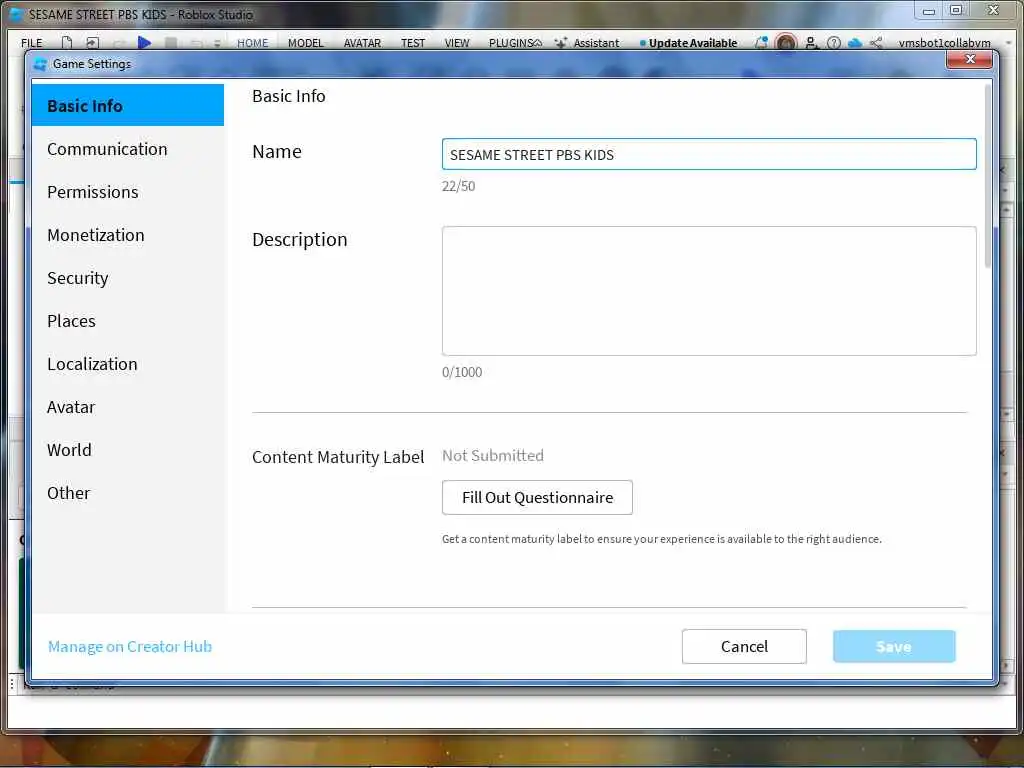This screenshot has height=768, width=1024.
Task: Click the share icon in toolbar
Action: (x=876, y=42)
